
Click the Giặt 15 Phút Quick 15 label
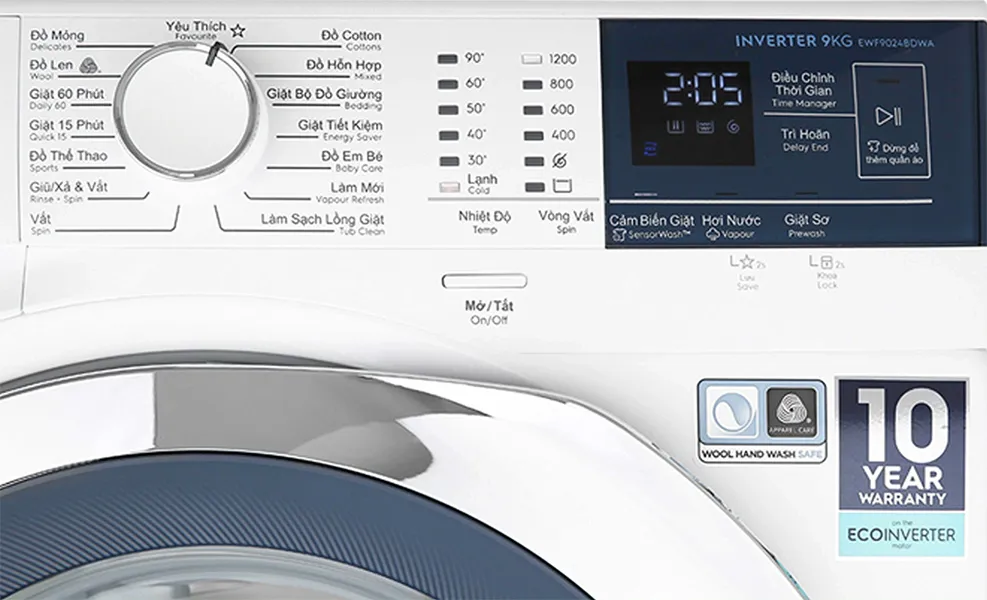tap(67, 130)
